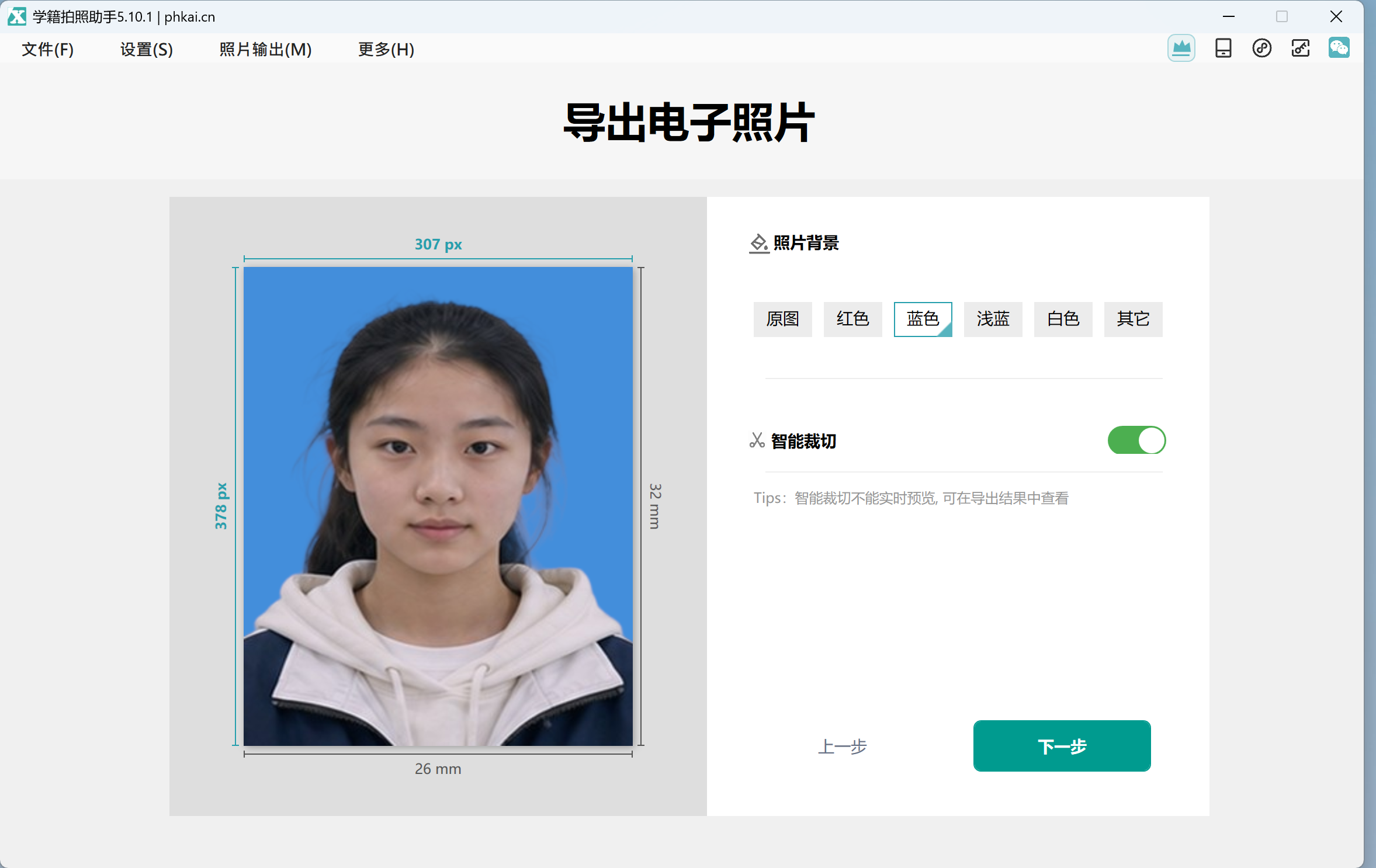Select 原图 original background option
This screenshot has height=868, width=1376.
pyautogui.click(x=782, y=319)
